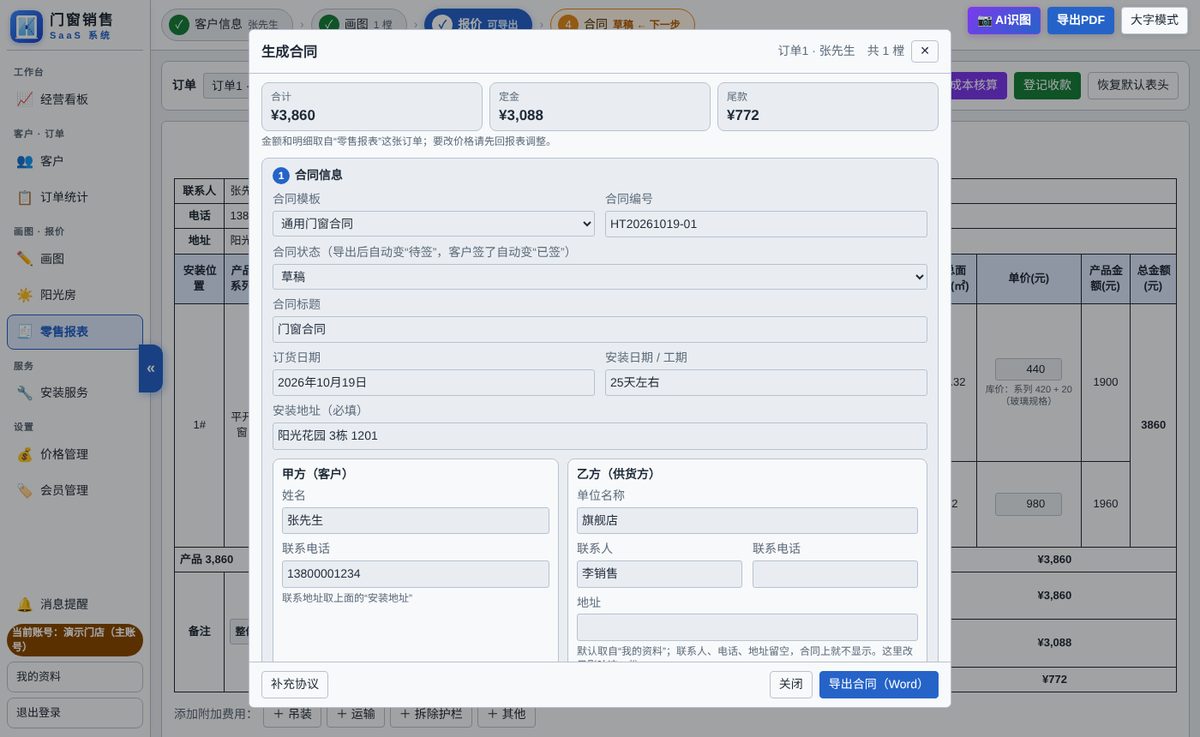Open 阳光房 sun icon in sidebar
The width and height of the screenshot is (1200, 737).
[x=25, y=295]
